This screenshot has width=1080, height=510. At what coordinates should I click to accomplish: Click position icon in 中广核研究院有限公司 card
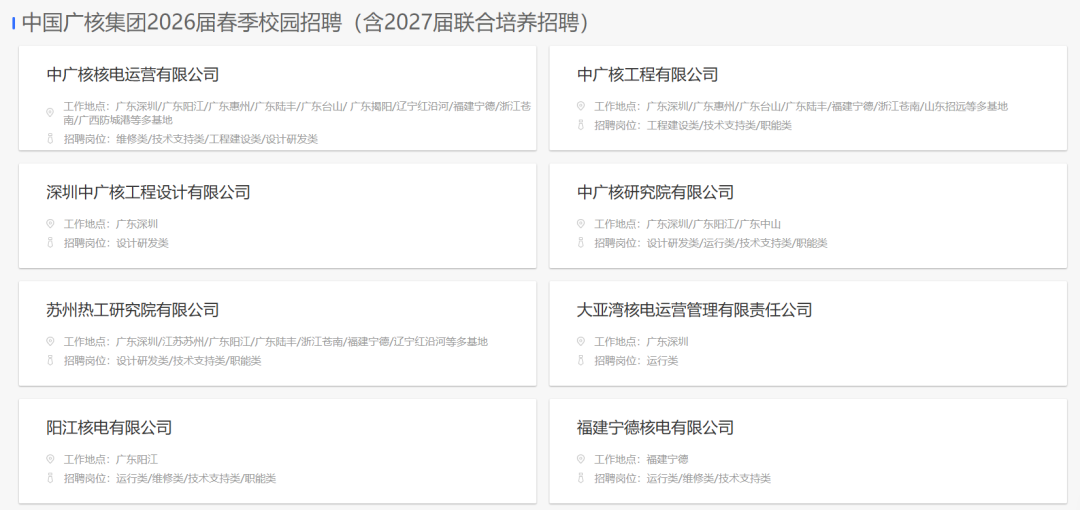tap(581, 243)
